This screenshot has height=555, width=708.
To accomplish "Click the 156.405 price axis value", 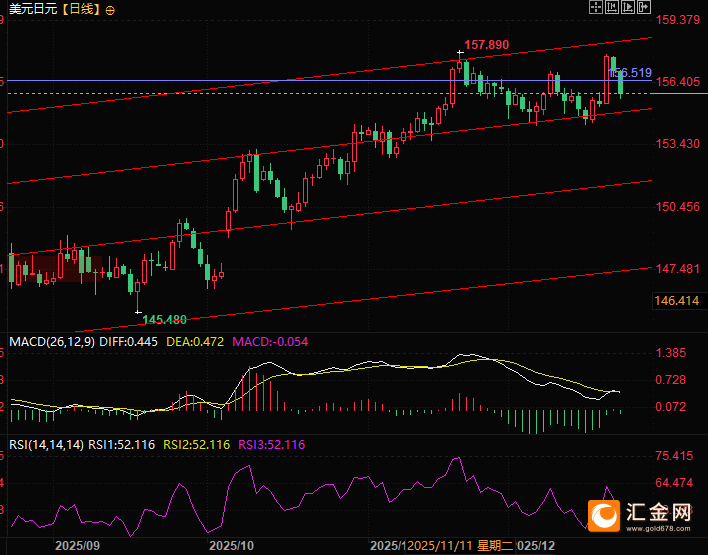I will pyautogui.click(x=678, y=82).
